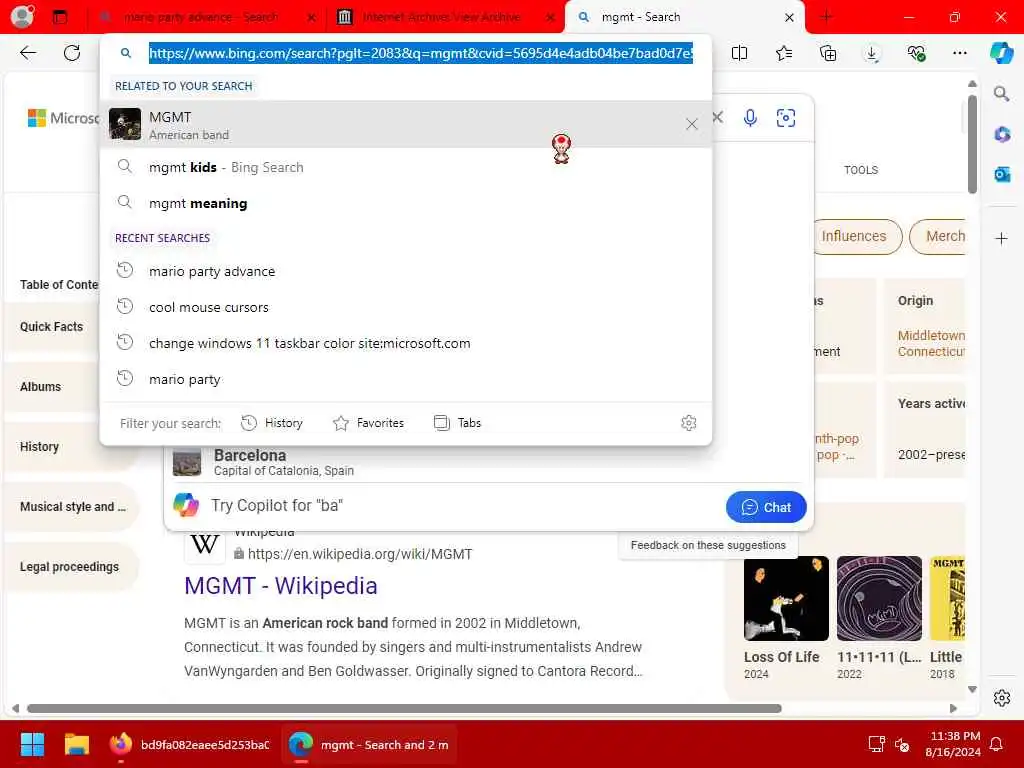The height and width of the screenshot is (768, 1024).
Task: Open split screen view
Action: tap(739, 53)
